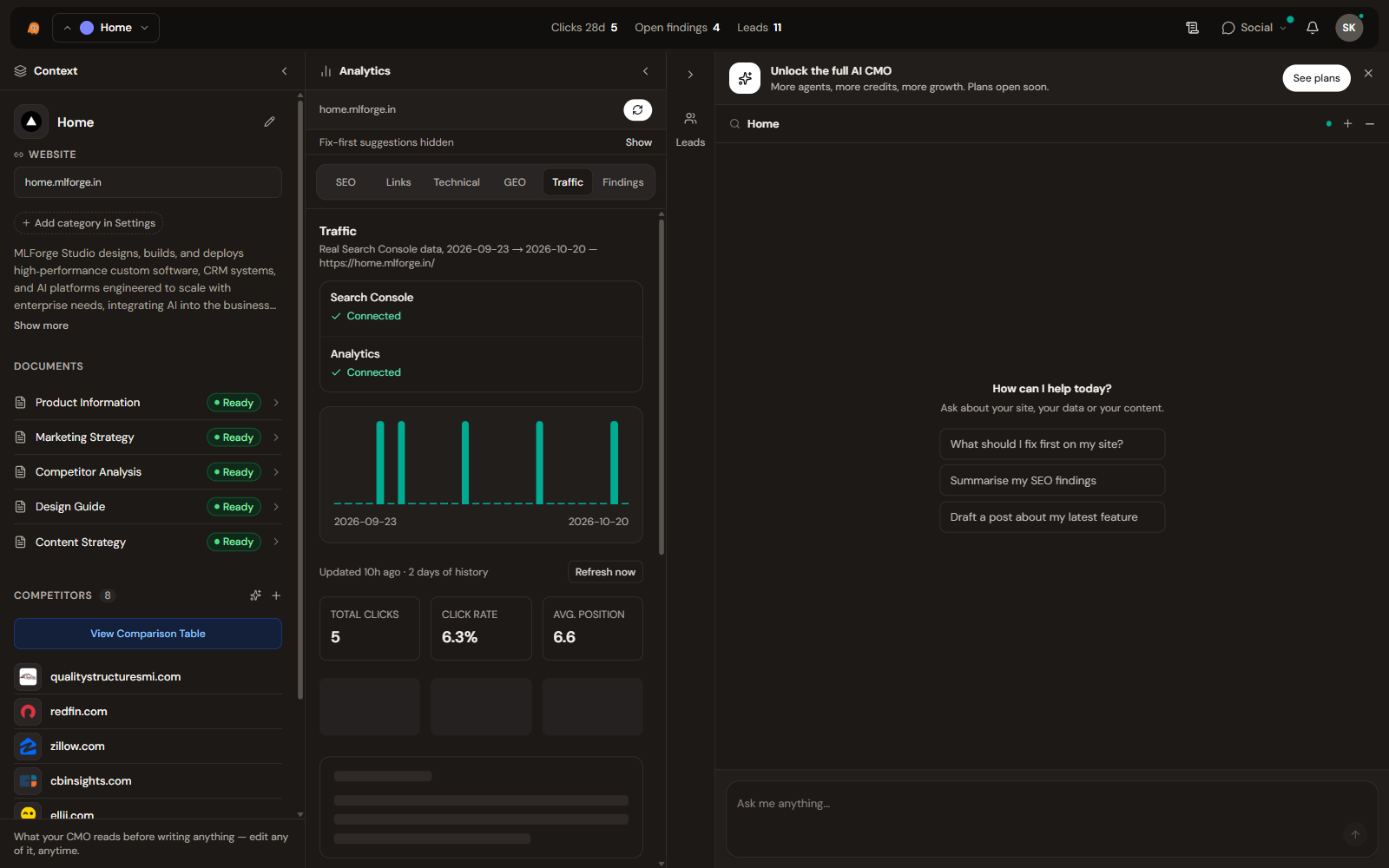The image size is (1389, 868).
Task: Open notifications bell
Action: (x=1313, y=28)
